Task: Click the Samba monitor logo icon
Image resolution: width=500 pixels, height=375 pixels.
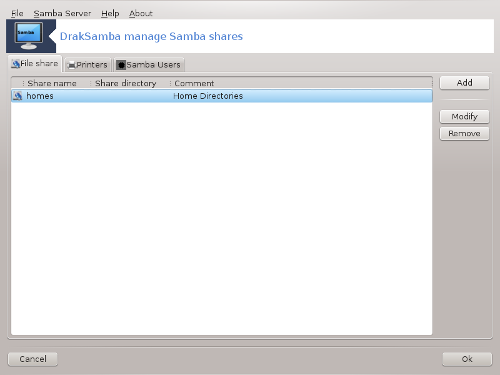Action: click(29, 36)
